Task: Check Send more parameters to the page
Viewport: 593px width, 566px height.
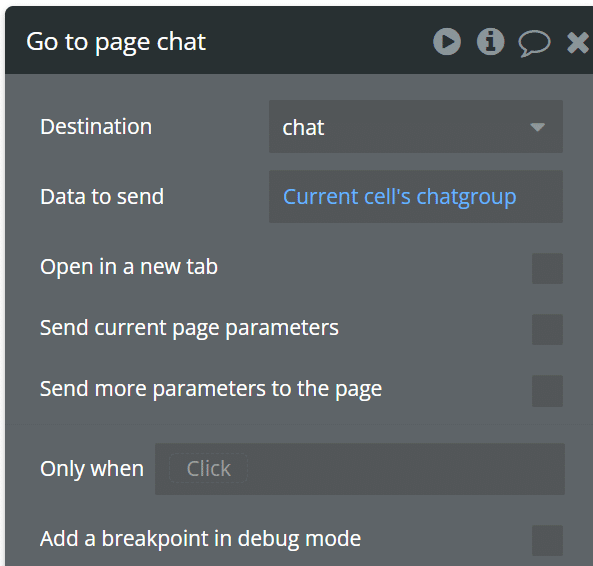Action: coord(547,391)
